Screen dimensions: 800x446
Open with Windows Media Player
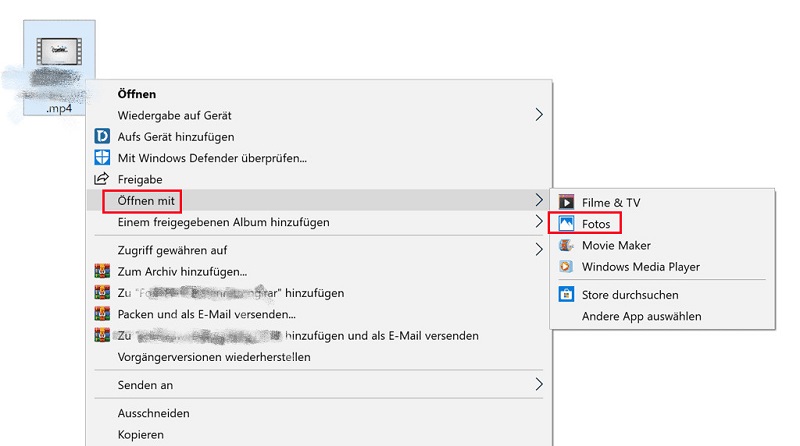641,267
